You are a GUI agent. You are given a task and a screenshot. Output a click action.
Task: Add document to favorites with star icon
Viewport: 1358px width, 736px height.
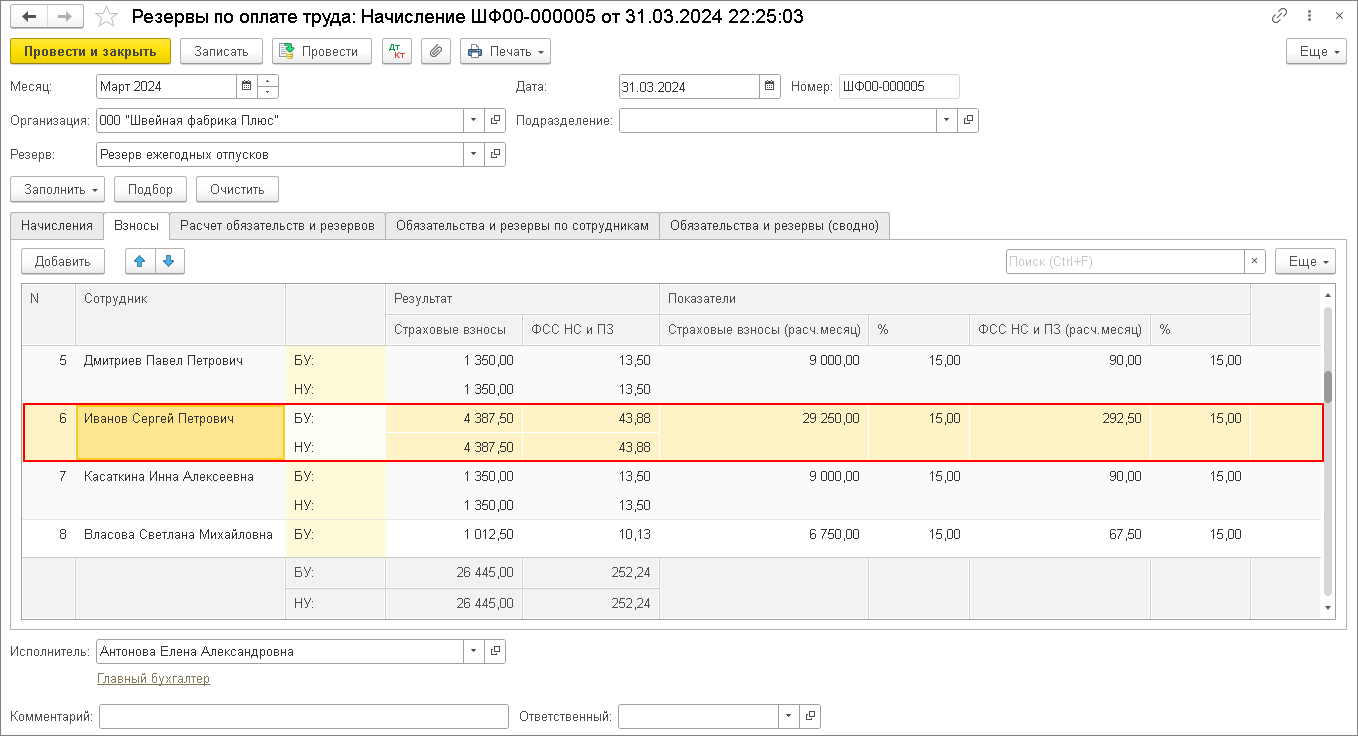[105, 17]
